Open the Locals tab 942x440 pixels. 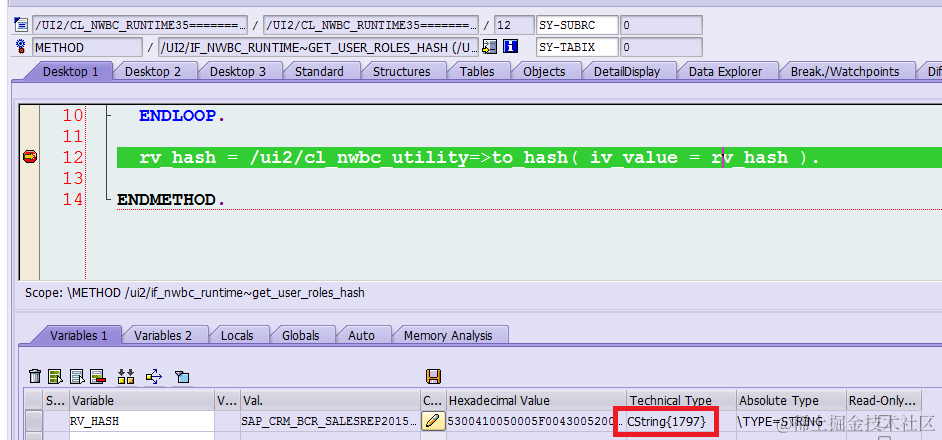point(237,335)
